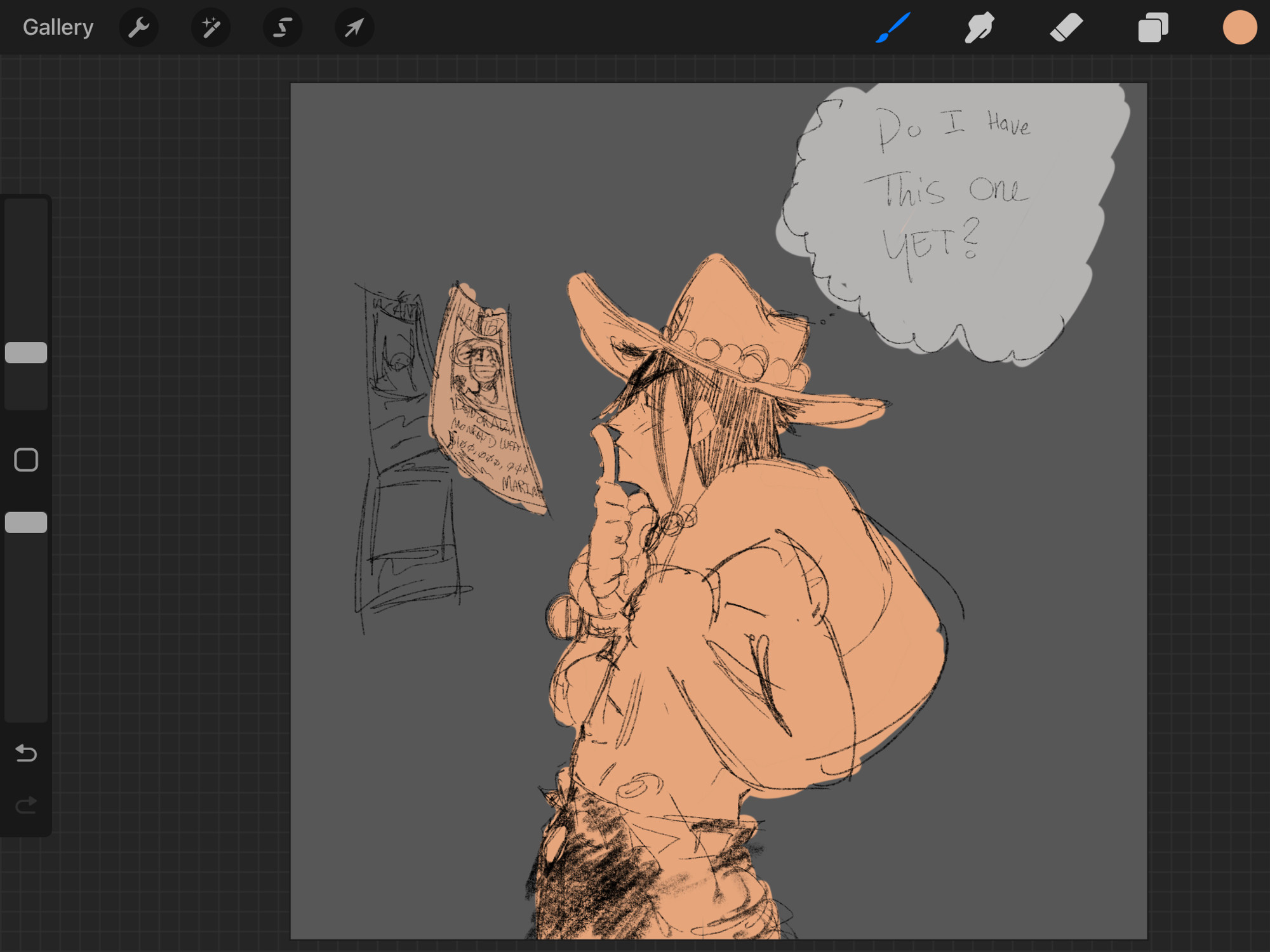The width and height of the screenshot is (1270, 952).
Task: Tap the square Modify button on sidebar
Action: point(26,460)
